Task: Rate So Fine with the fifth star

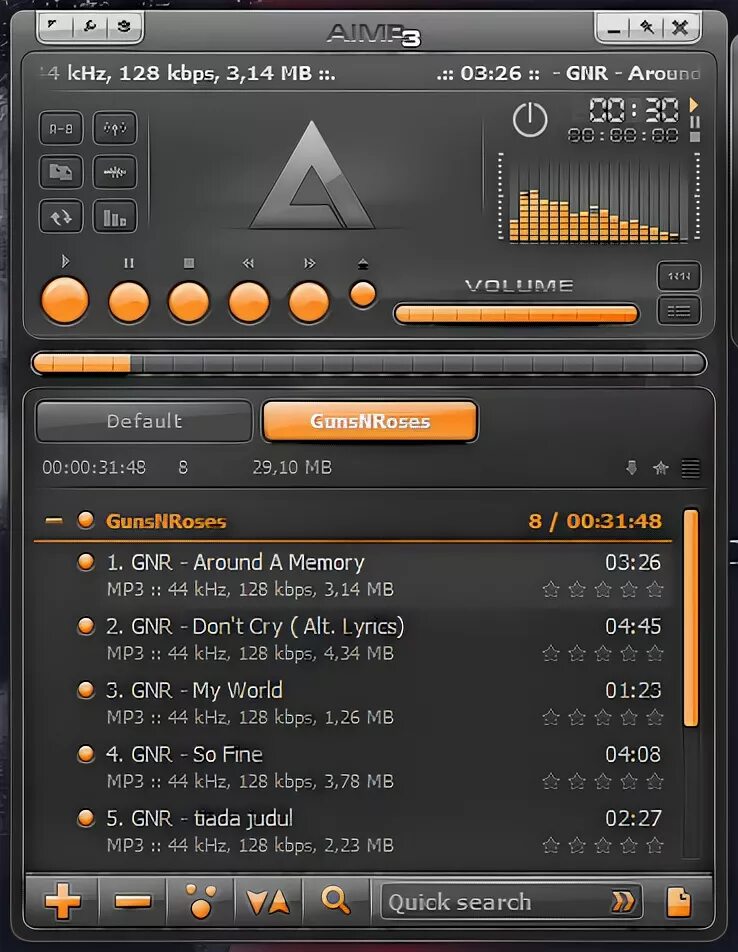Action: coord(655,781)
